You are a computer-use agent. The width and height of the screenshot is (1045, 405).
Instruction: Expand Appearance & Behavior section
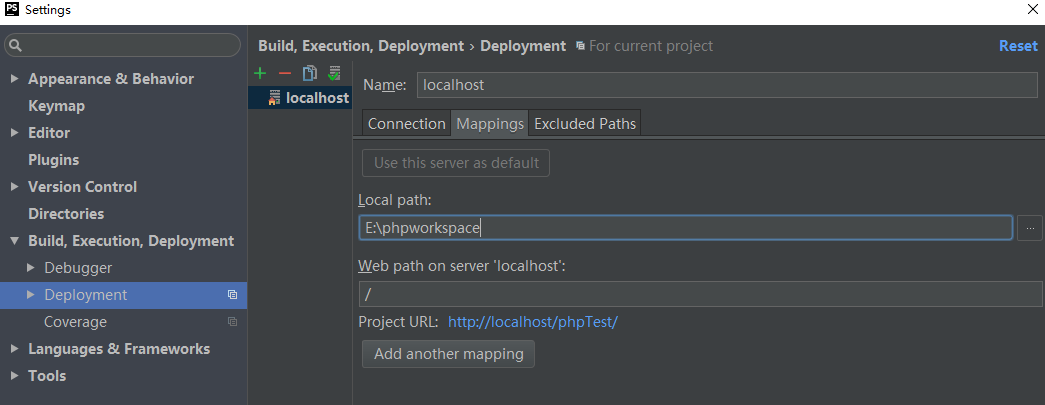14,79
